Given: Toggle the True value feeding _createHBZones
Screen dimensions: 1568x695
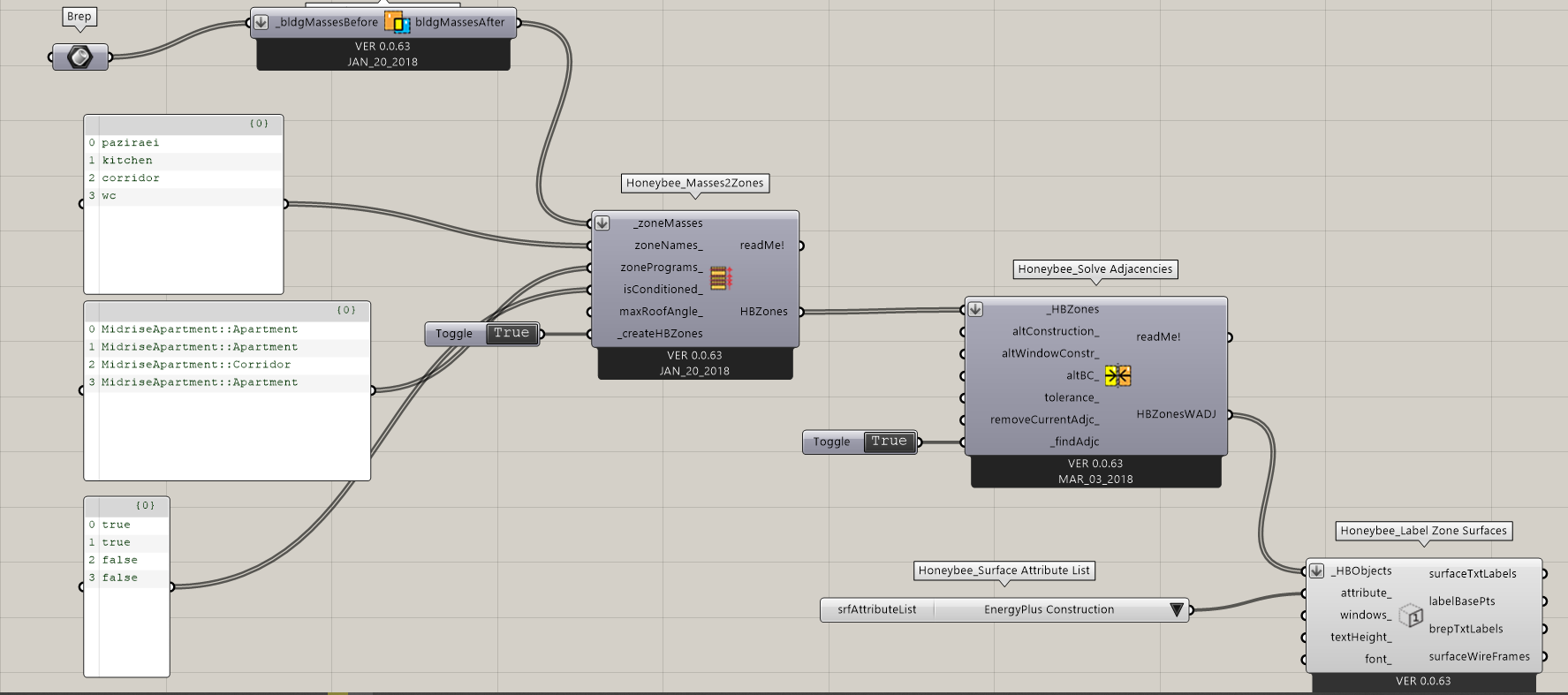Looking at the screenshot, I should click(x=511, y=333).
